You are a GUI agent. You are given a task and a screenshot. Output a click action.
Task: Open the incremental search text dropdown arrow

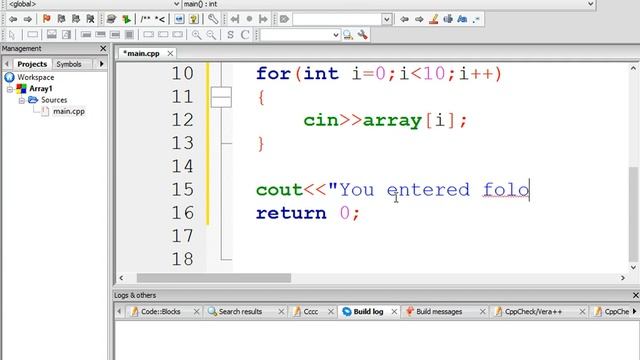(x=386, y=19)
